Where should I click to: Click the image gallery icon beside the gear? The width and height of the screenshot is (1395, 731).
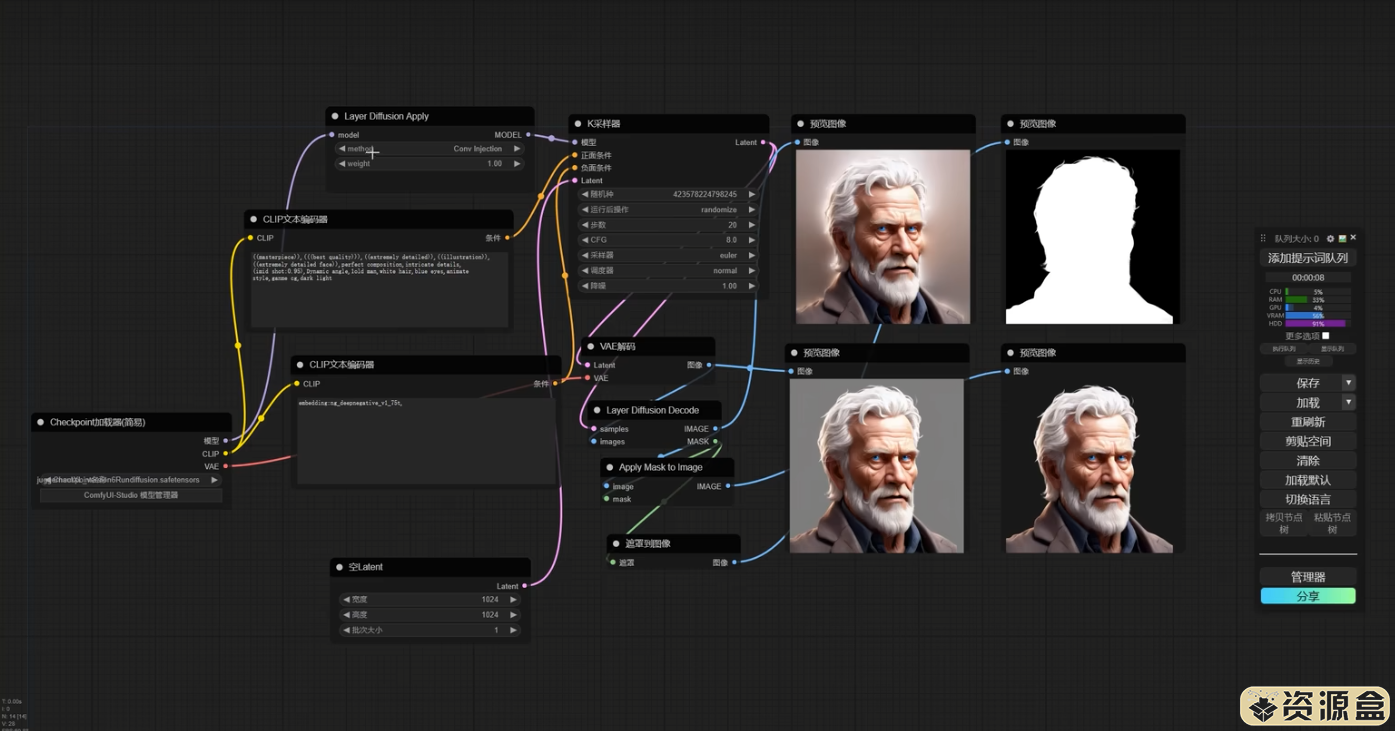(x=1342, y=239)
